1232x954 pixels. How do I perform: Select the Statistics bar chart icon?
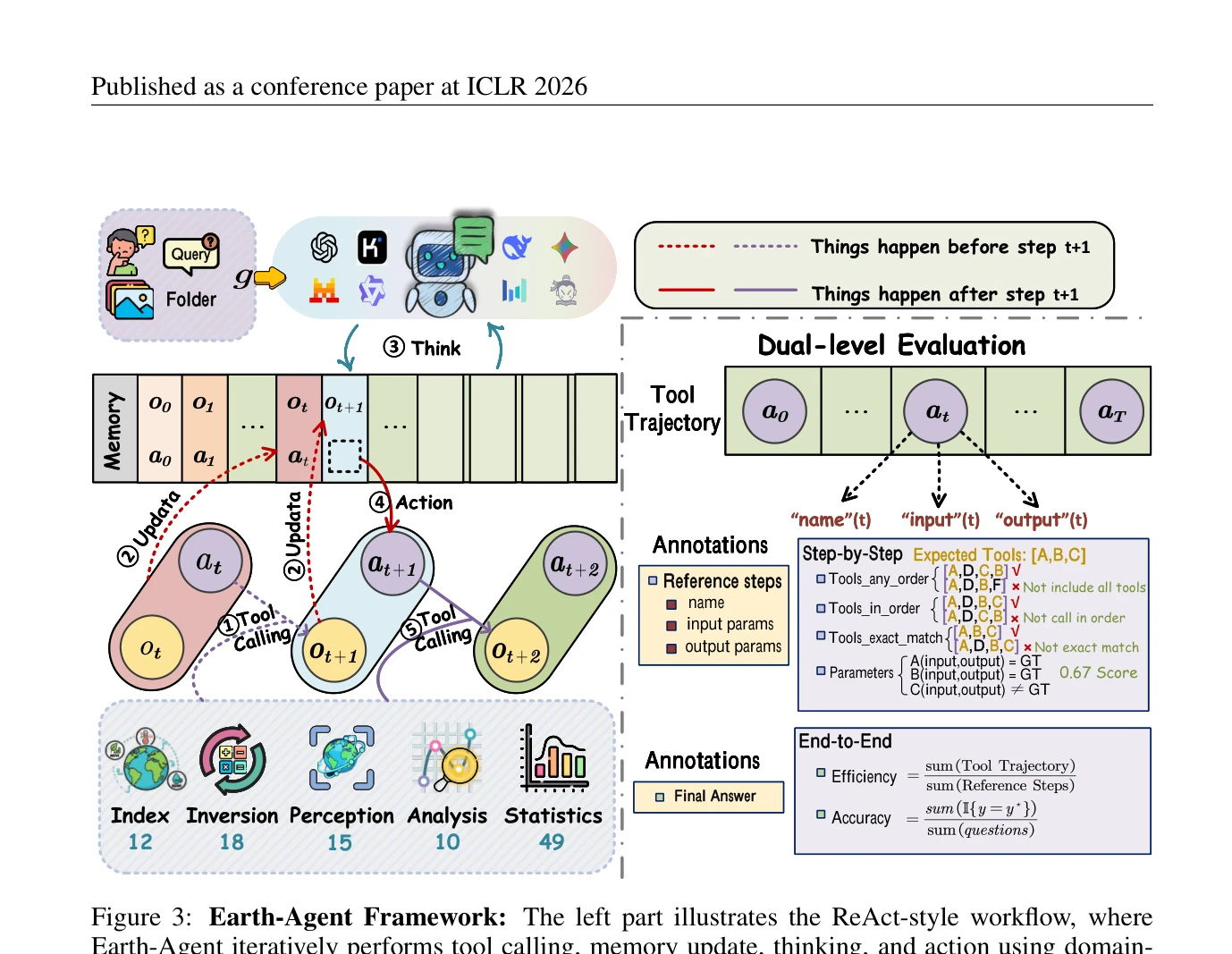[554, 758]
